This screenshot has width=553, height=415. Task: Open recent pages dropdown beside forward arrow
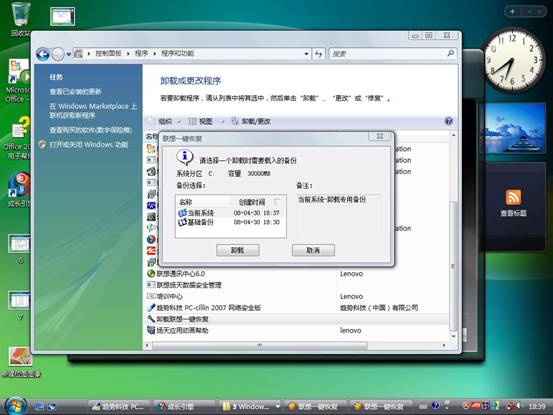coord(69,54)
